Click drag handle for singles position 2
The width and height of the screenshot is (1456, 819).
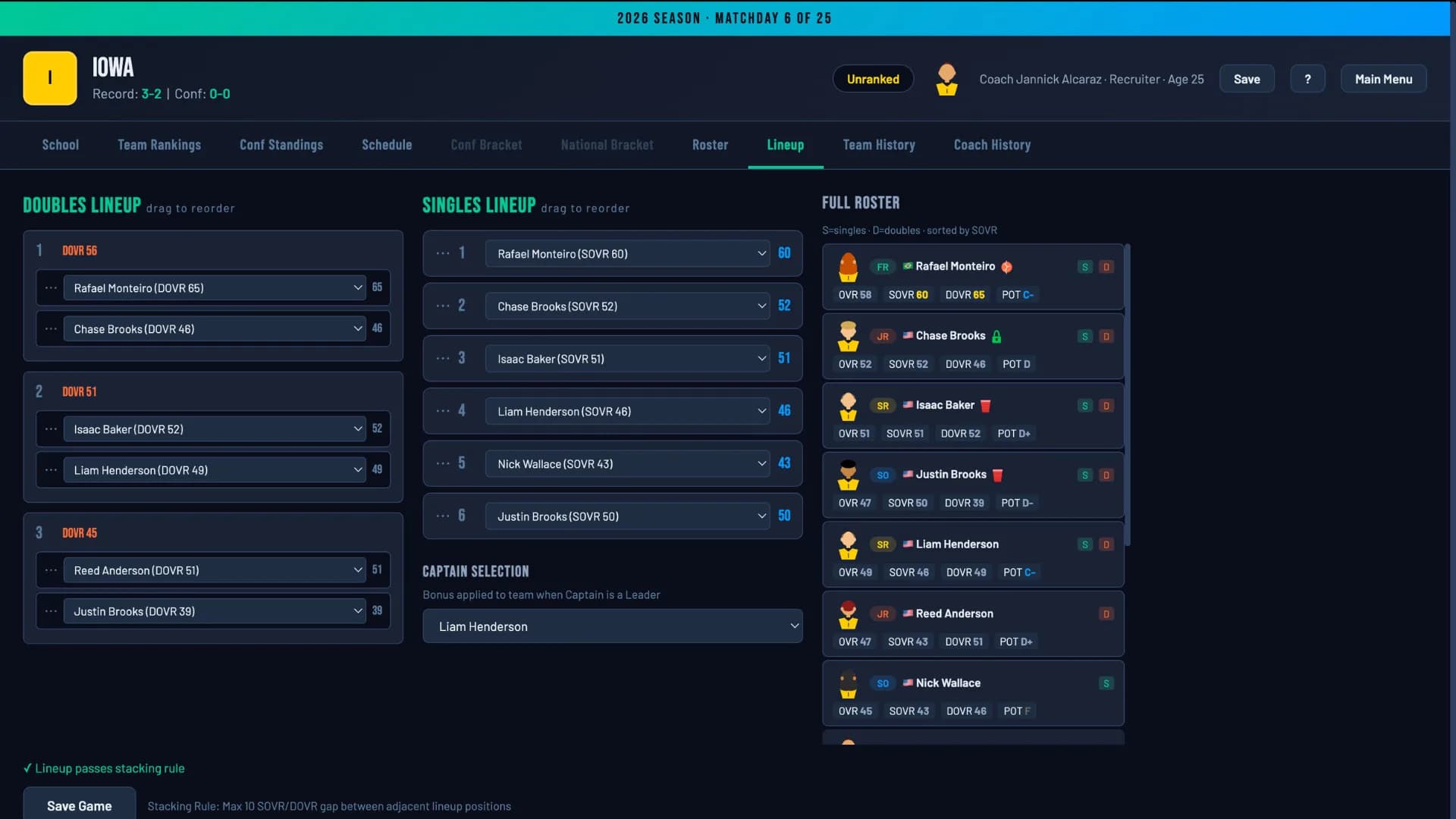[x=443, y=306]
